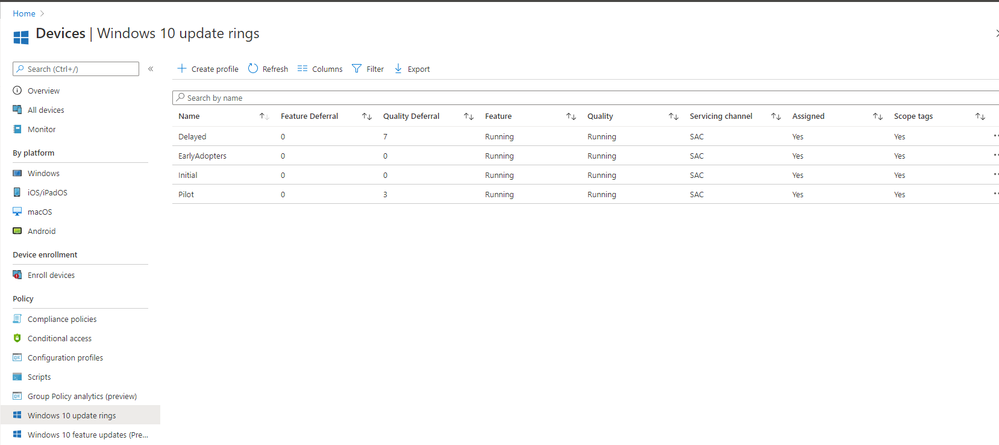Screen dimensions: 999x445
Task: Open Group Policy analytics (preview)
Action: (80, 396)
